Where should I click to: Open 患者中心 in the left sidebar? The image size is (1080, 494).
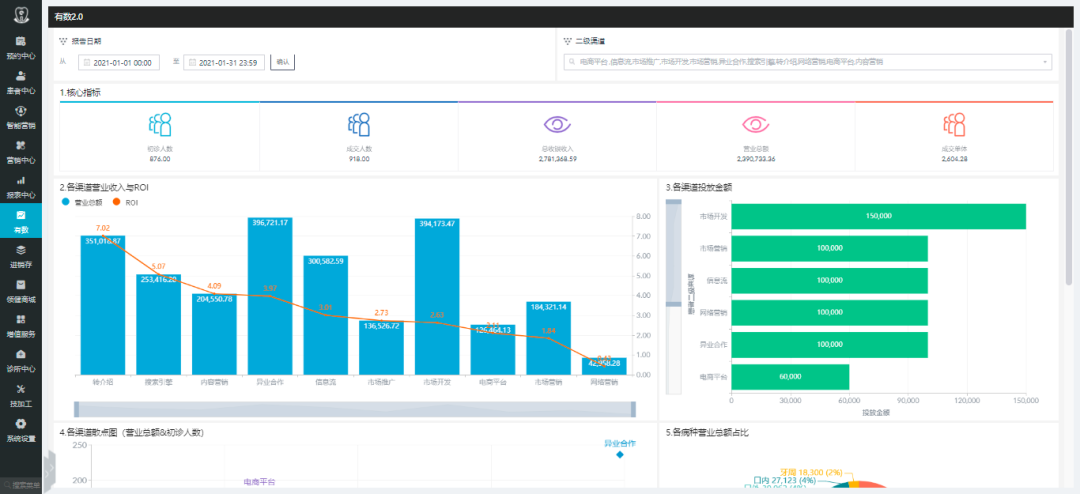point(21,82)
